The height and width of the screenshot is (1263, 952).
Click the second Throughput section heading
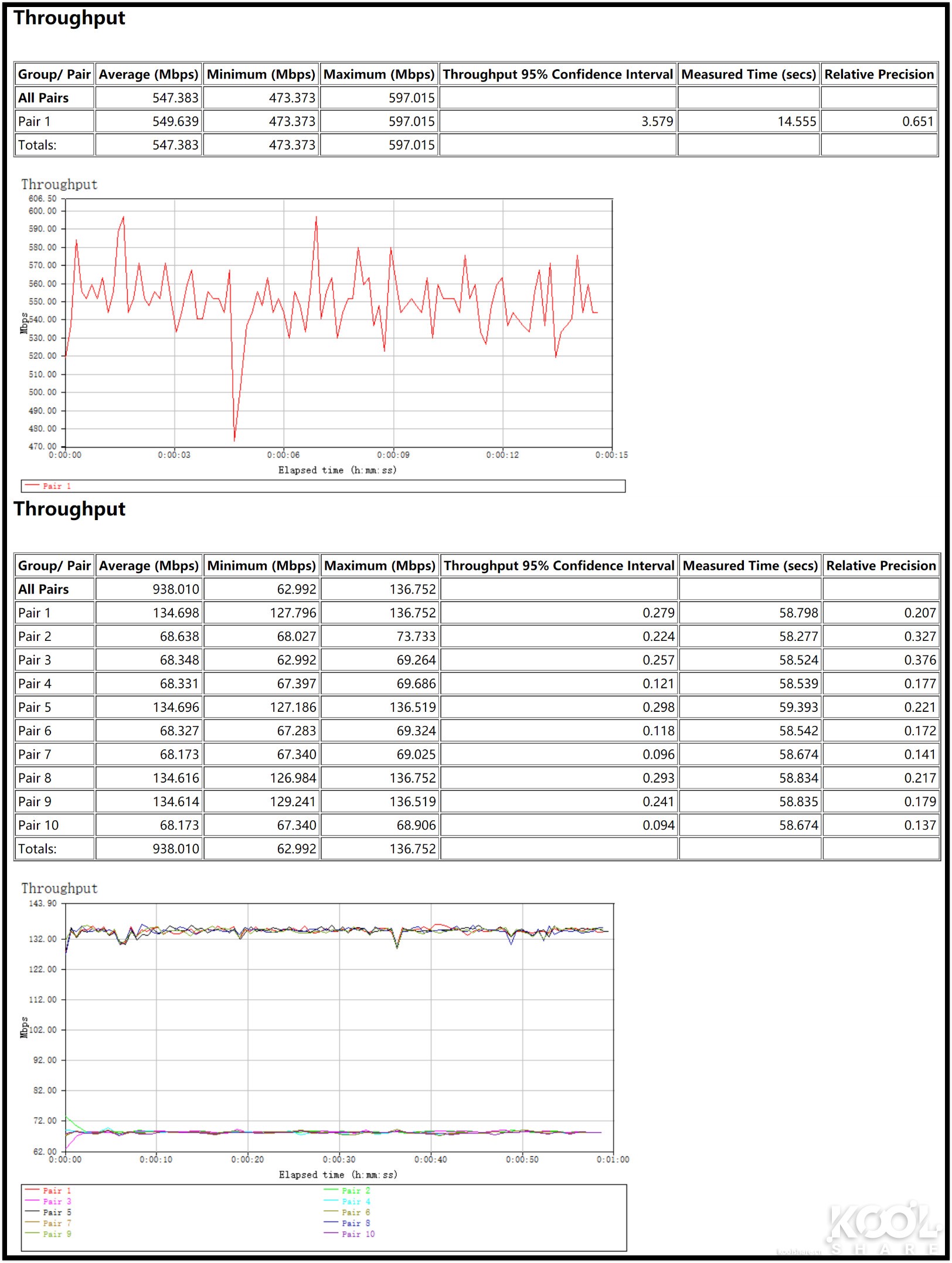point(69,509)
